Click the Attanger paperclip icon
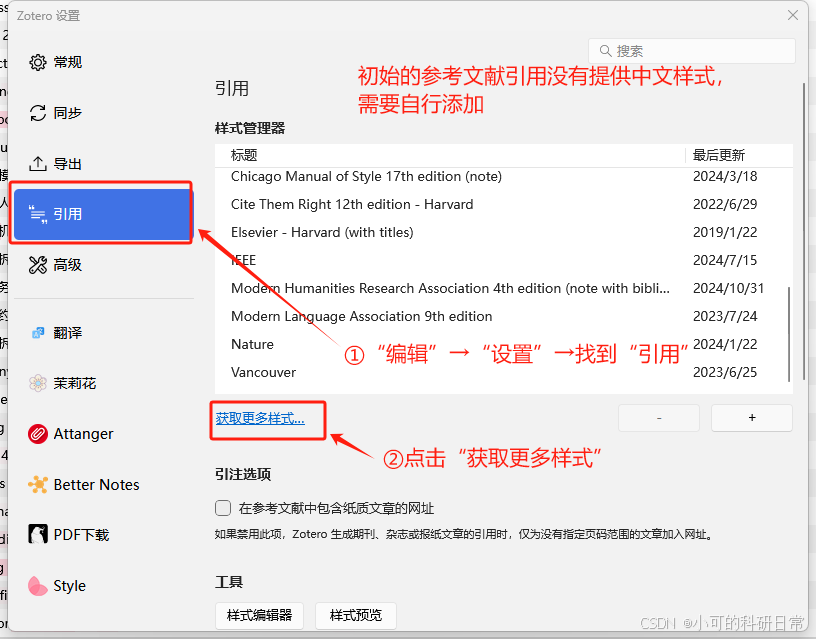Image resolution: width=816 pixels, height=639 pixels. pyautogui.click(x=37, y=434)
